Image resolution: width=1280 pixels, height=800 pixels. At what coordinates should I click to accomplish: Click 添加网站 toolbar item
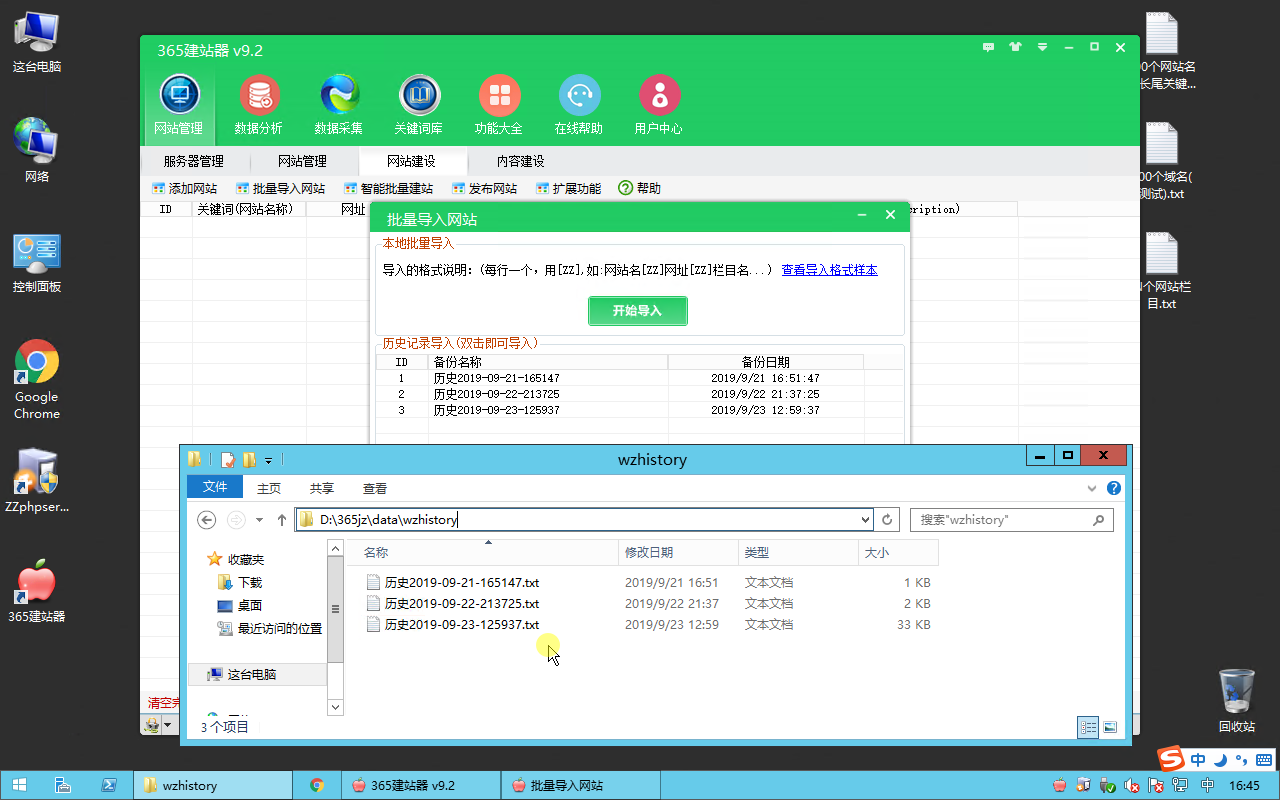tap(184, 188)
